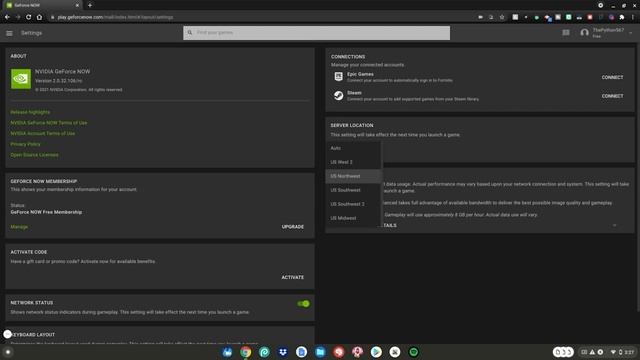Click the Steam logo icon
This screenshot has height=360, width=640.
click(x=338, y=96)
